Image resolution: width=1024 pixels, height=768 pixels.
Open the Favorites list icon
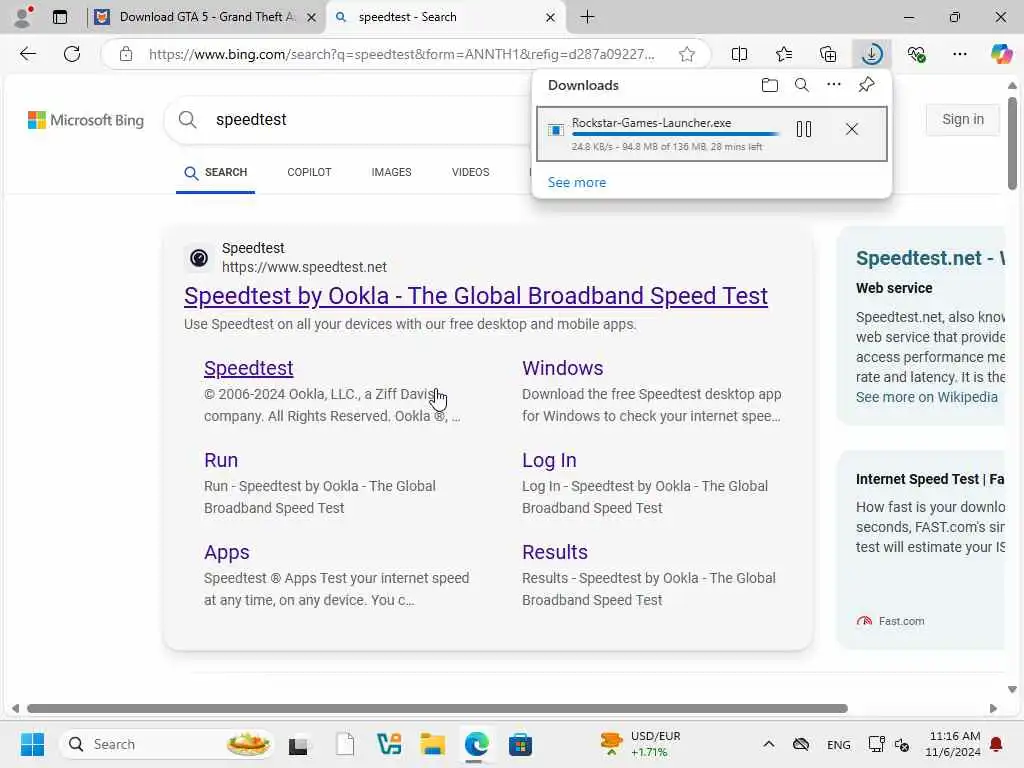coord(784,54)
